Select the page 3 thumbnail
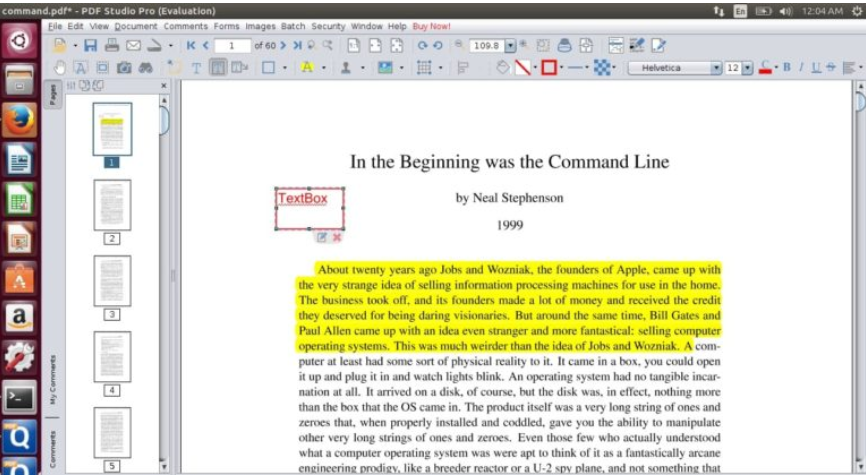The height and width of the screenshot is (476, 866). [112, 281]
